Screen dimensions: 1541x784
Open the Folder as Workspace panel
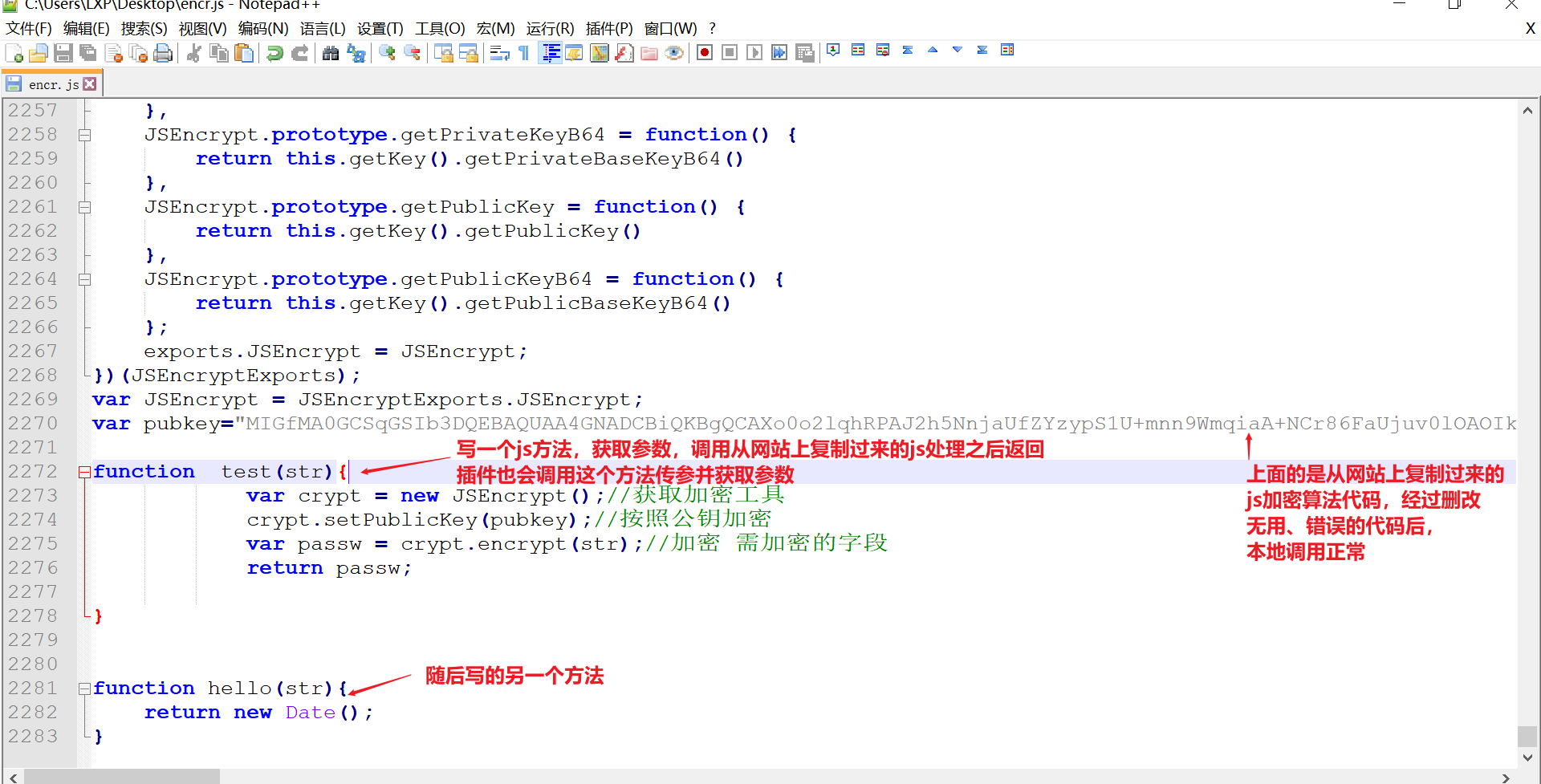649,53
